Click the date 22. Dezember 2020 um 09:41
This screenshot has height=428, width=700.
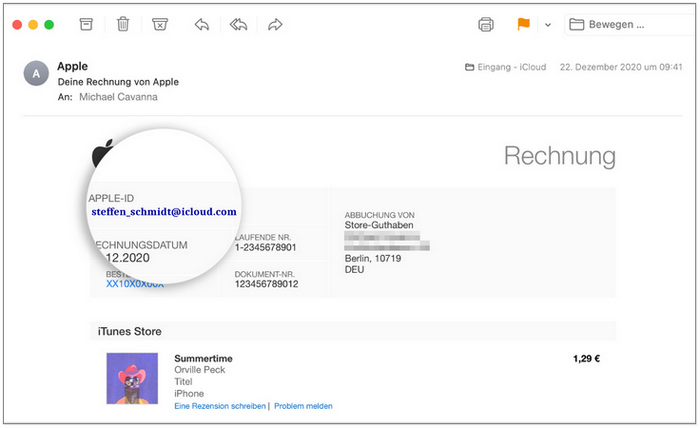tap(621, 67)
